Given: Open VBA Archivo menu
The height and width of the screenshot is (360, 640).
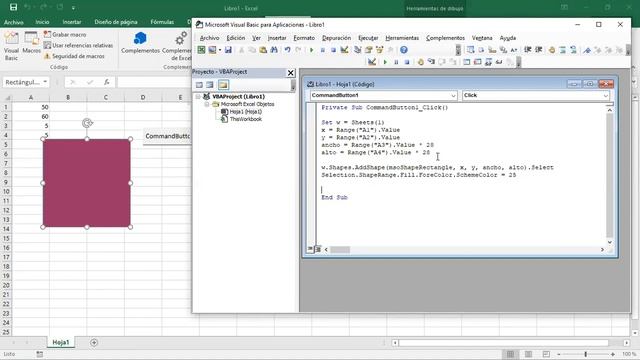Looking at the screenshot, I should [209, 38].
